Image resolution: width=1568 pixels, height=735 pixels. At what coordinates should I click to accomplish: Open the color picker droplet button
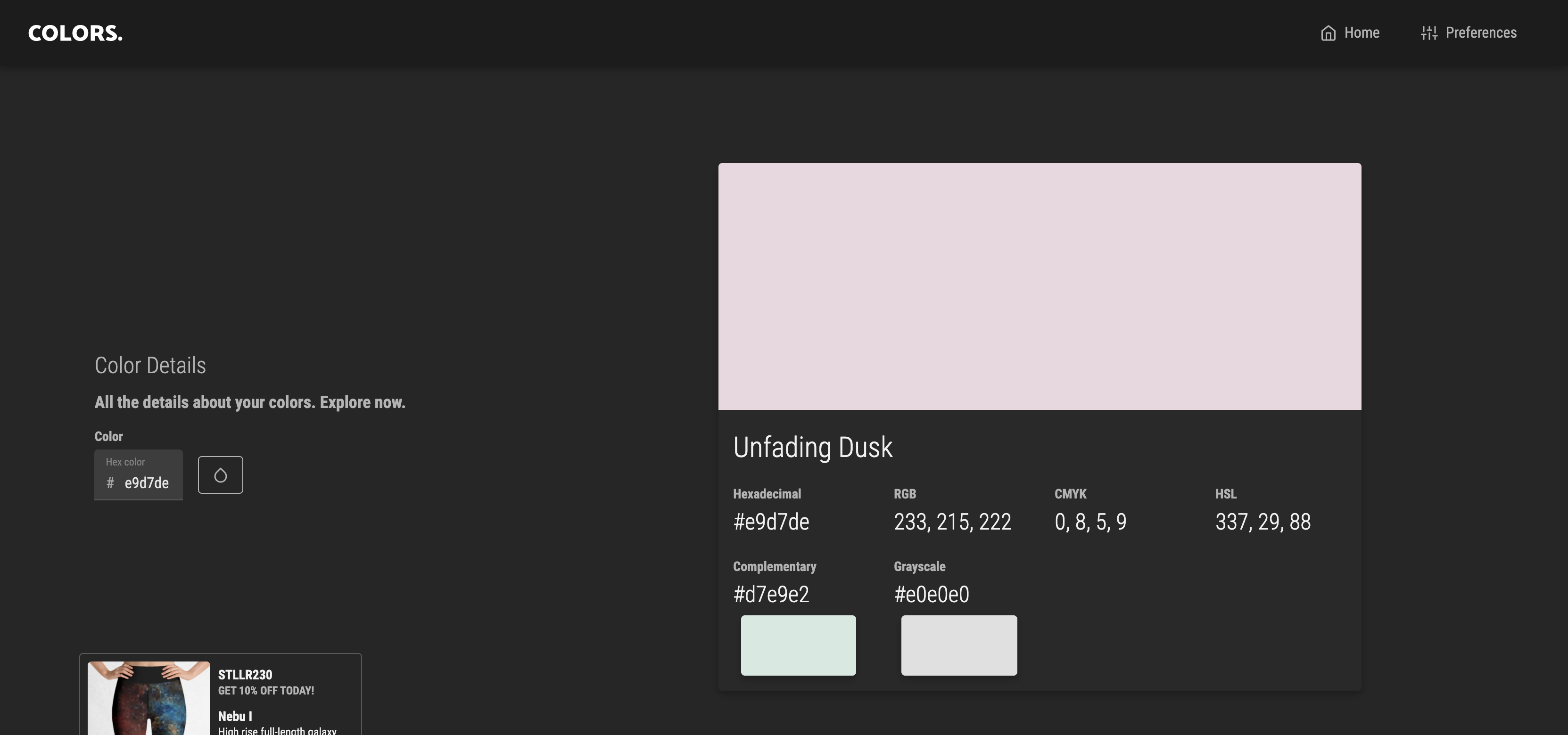point(220,474)
